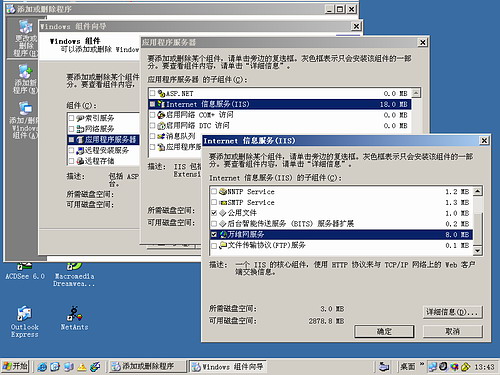Click the 索引服务 icon in 组件 list
The image size is (500, 375).
[x=80, y=118]
